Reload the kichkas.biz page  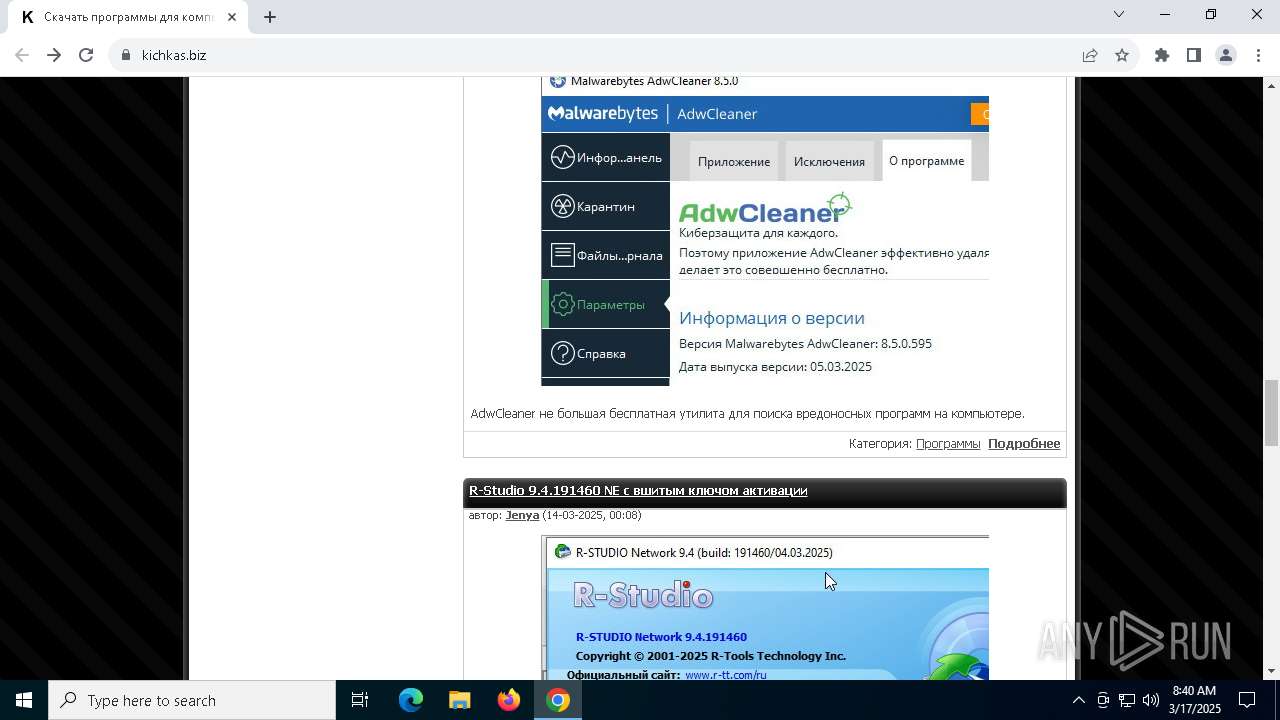(86, 55)
